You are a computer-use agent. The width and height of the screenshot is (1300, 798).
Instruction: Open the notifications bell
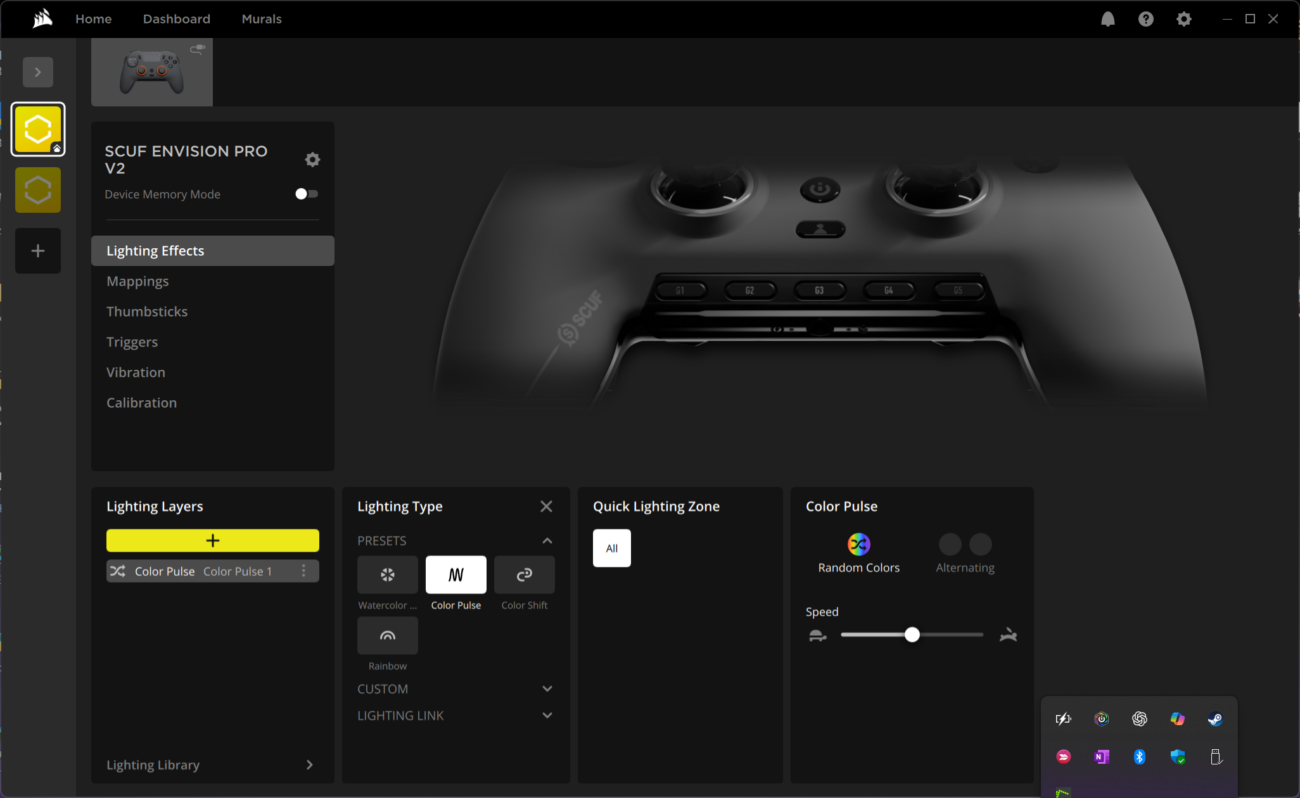pyautogui.click(x=1108, y=19)
